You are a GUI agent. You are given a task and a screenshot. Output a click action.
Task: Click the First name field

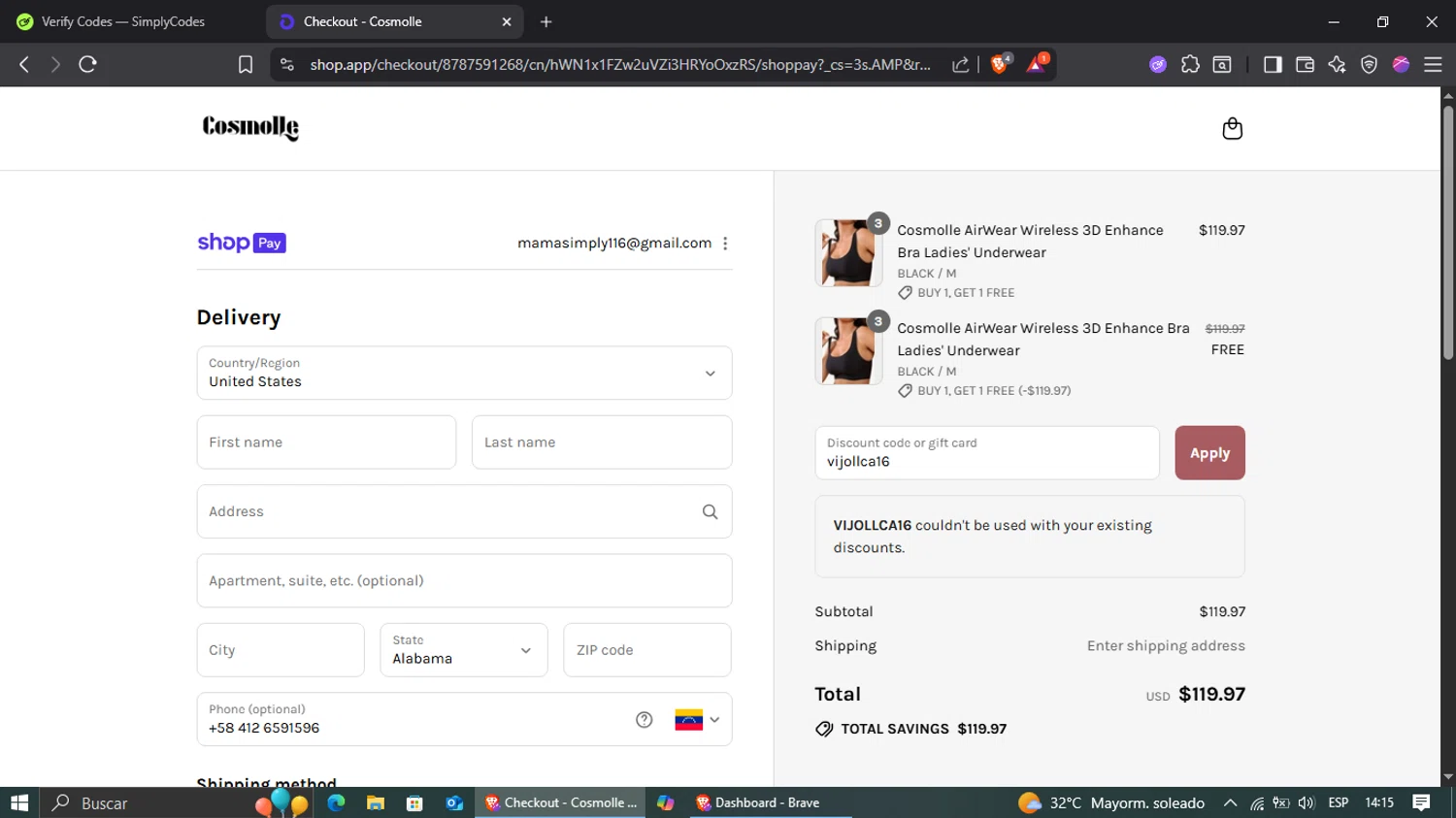tap(326, 442)
